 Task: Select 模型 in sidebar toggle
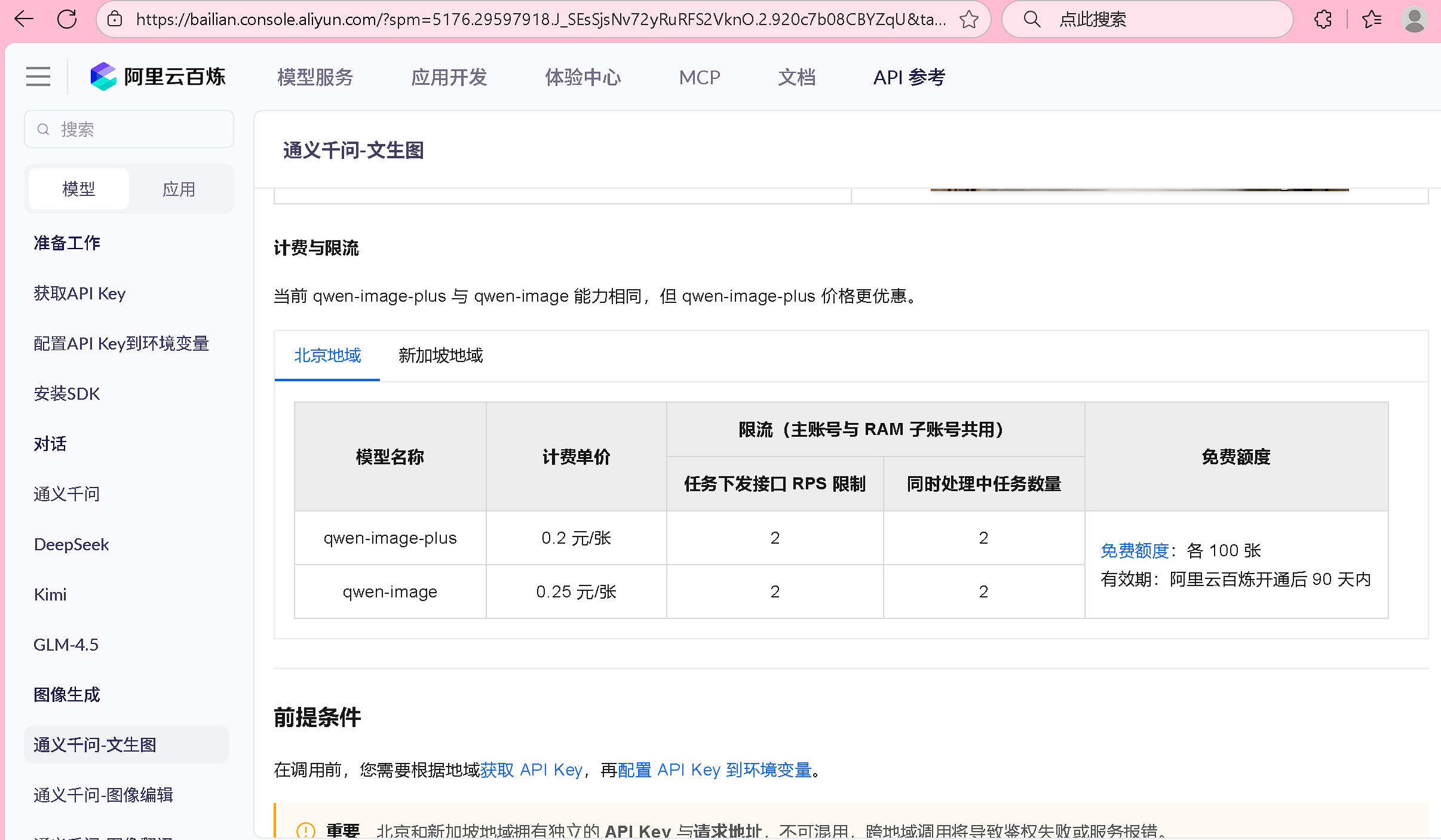pos(79,189)
